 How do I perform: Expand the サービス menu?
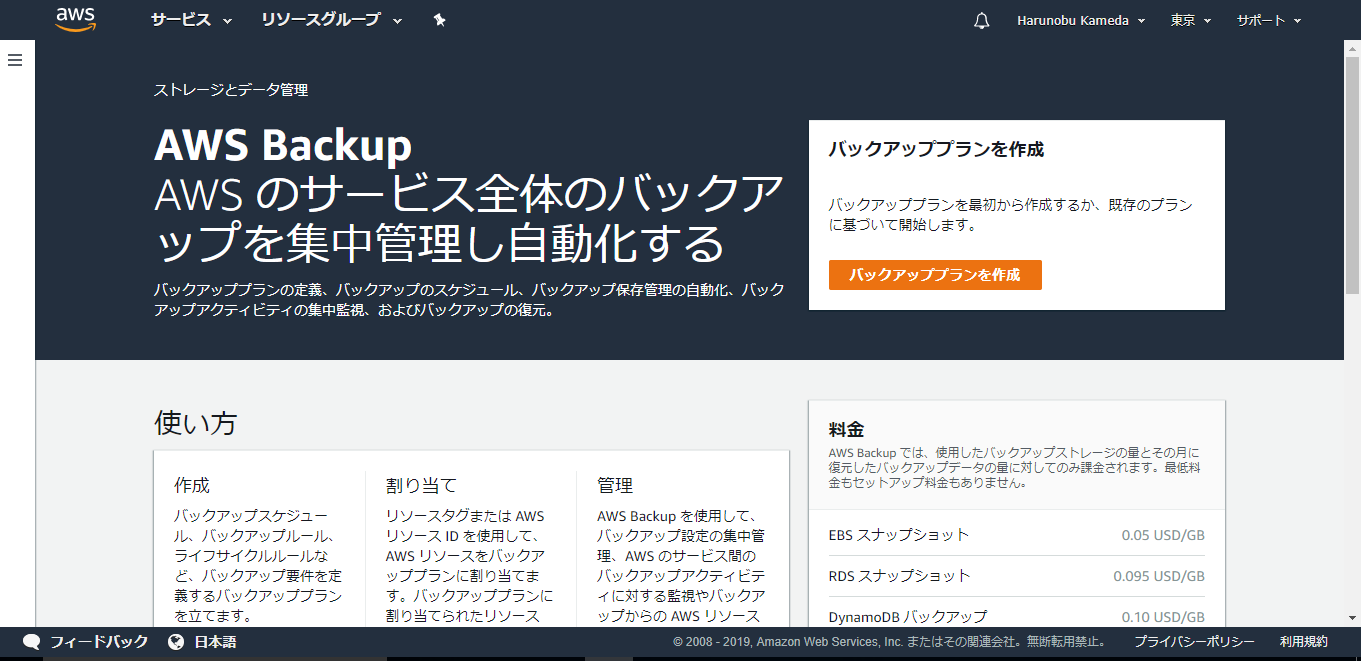pos(191,20)
